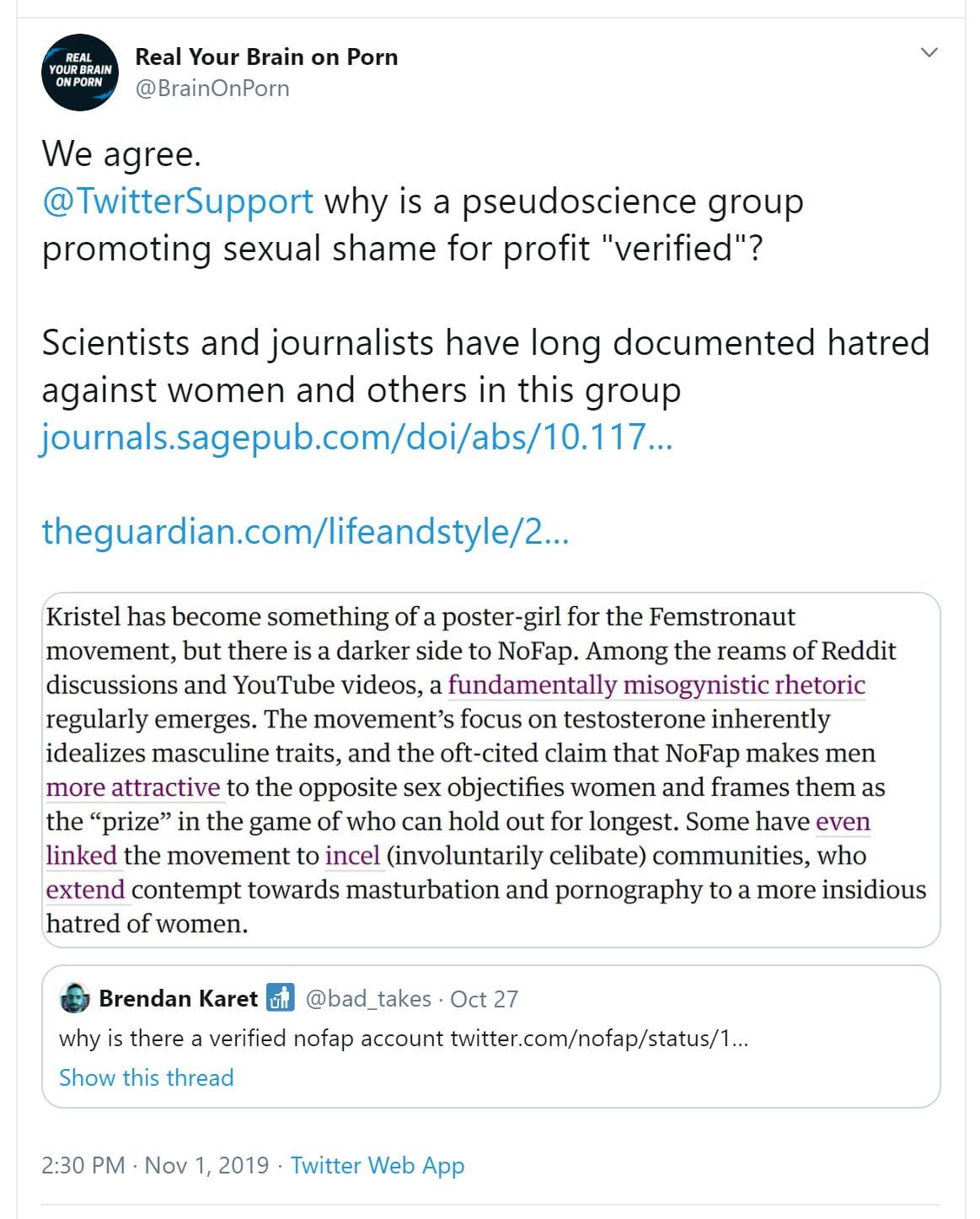
Task: Click the Twitter Web App source link
Action: (x=378, y=1165)
